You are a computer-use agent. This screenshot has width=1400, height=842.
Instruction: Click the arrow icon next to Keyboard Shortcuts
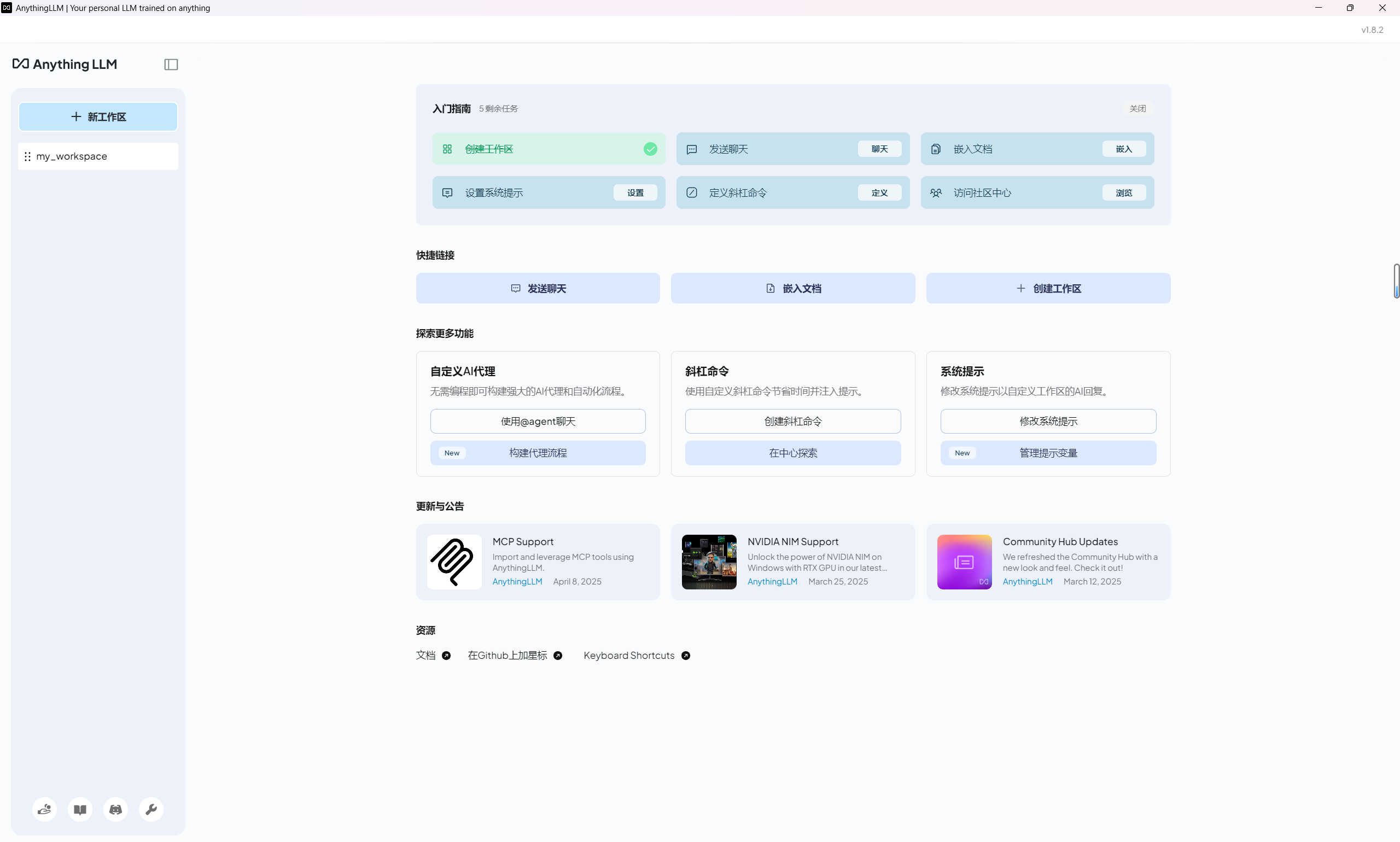pos(686,656)
